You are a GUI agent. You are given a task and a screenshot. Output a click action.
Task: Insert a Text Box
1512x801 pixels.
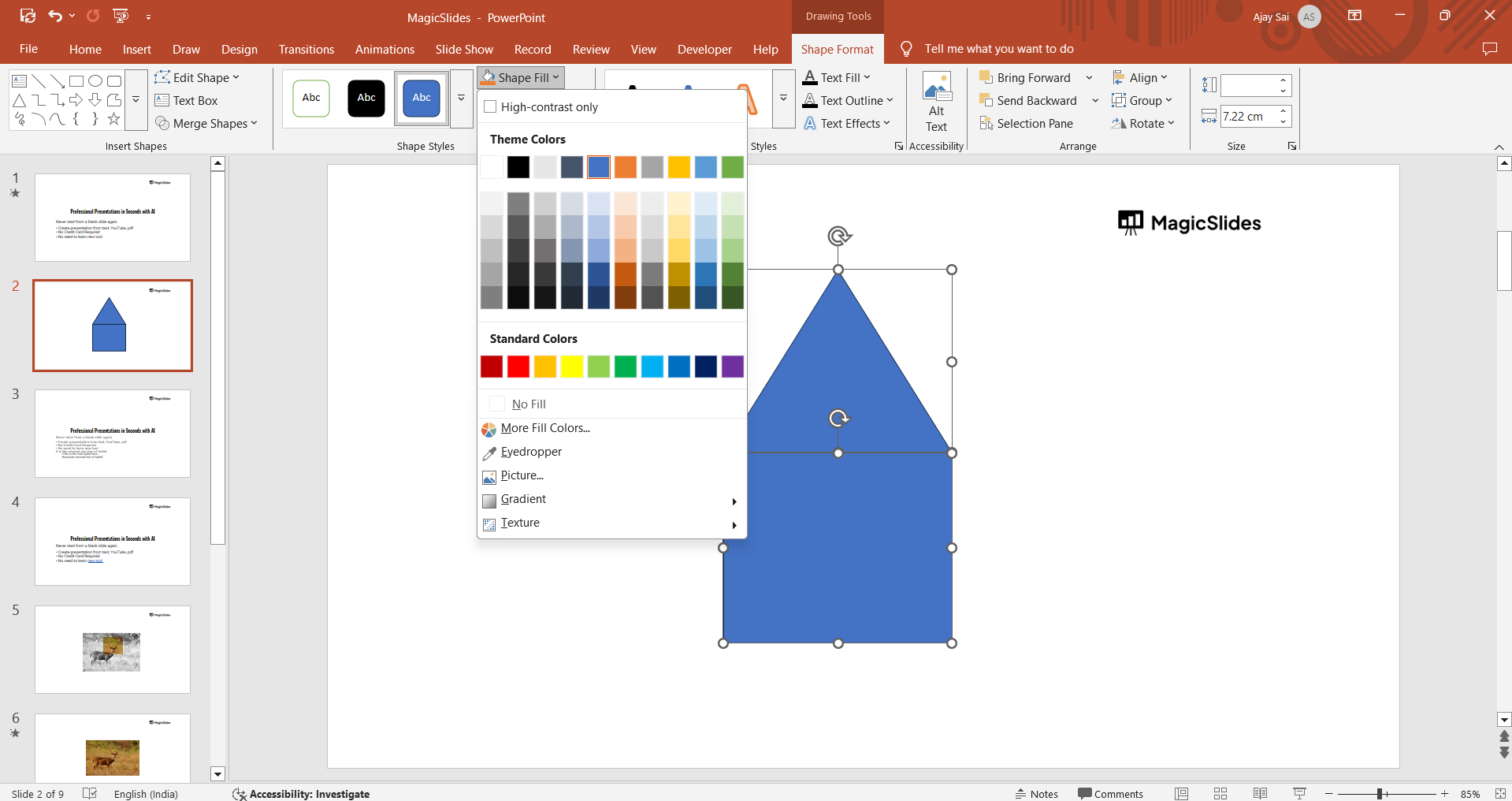point(187,101)
